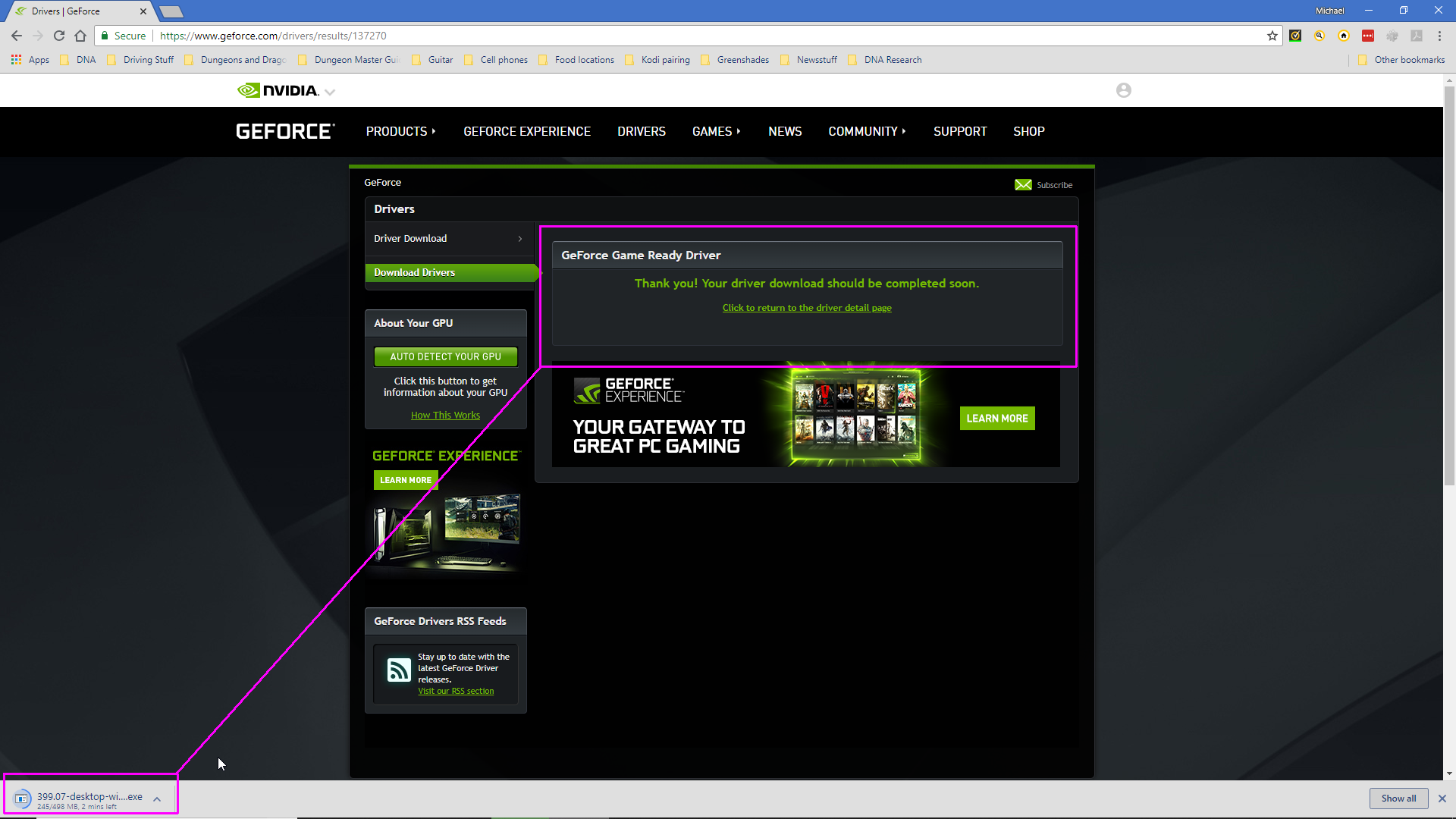The height and width of the screenshot is (819, 1456).
Task: Open the Driving Stuff bookmark folder
Action: pyautogui.click(x=140, y=60)
